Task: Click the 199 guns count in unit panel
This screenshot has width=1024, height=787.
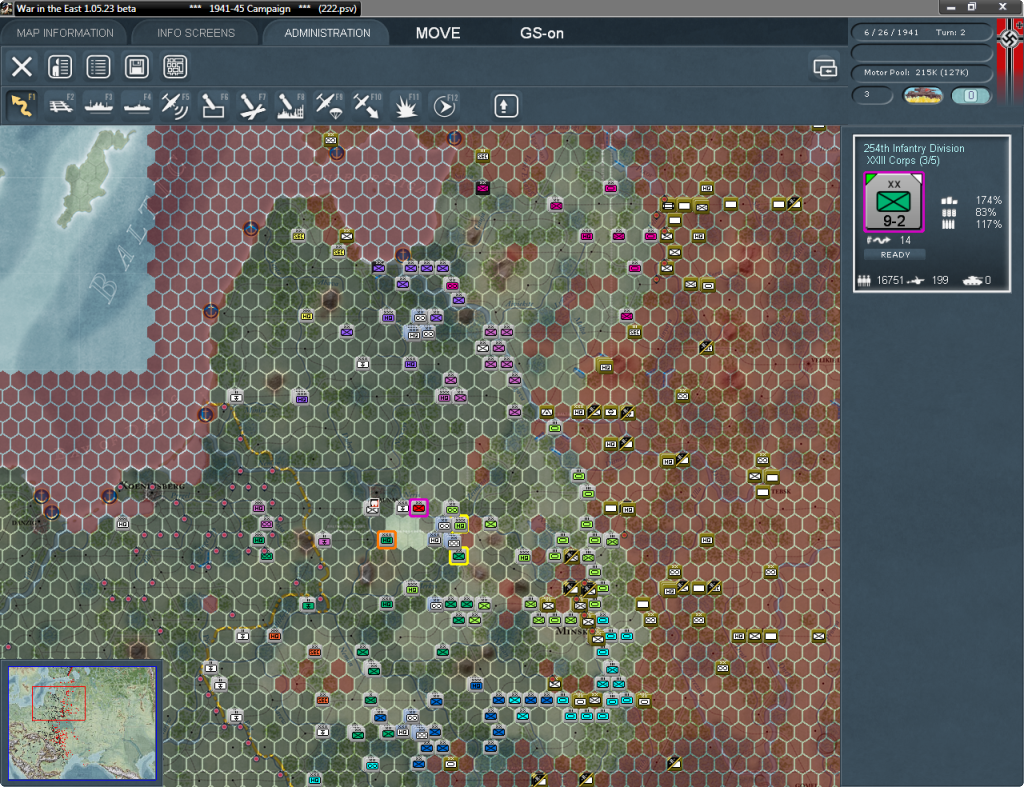Action: coord(940,280)
